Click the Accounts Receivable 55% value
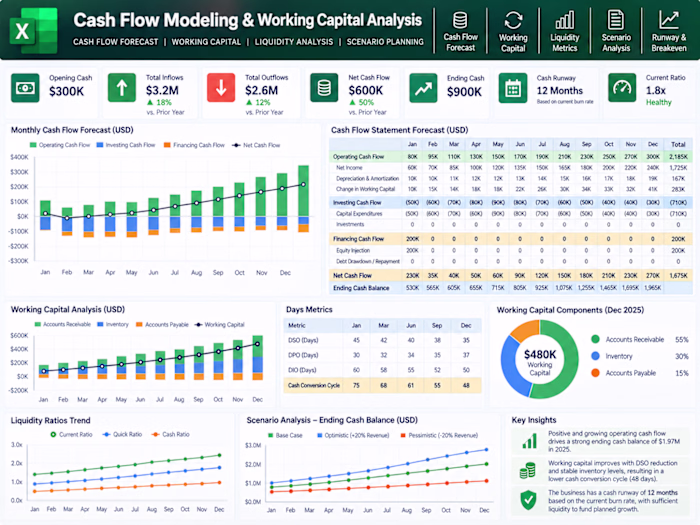The height and width of the screenshot is (525, 700). click(x=682, y=340)
